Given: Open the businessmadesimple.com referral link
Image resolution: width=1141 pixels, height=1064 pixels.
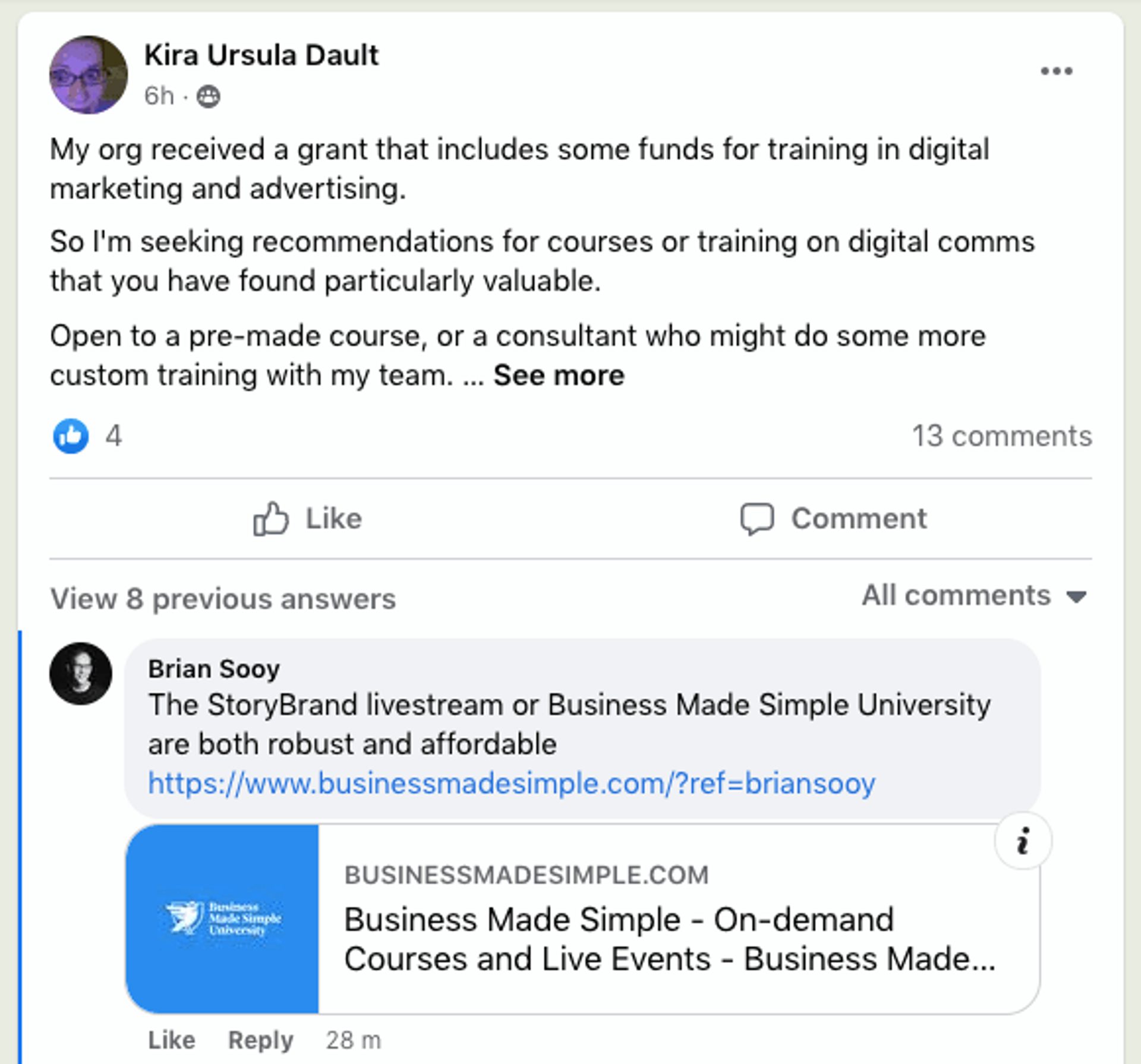Looking at the screenshot, I should coord(510,783).
